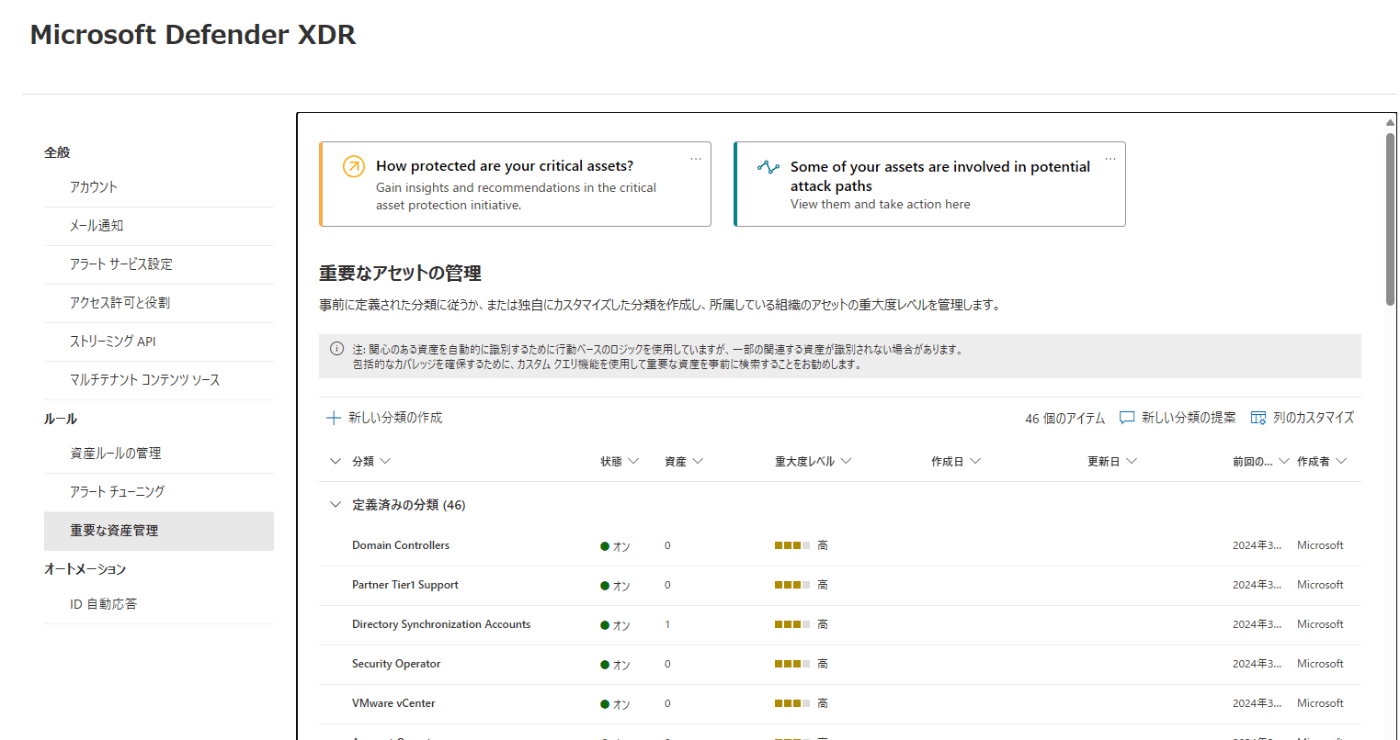Click green status dot for Security Operator
Image resolution: width=1400 pixels, height=740 pixels.
pyautogui.click(x=605, y=664)
